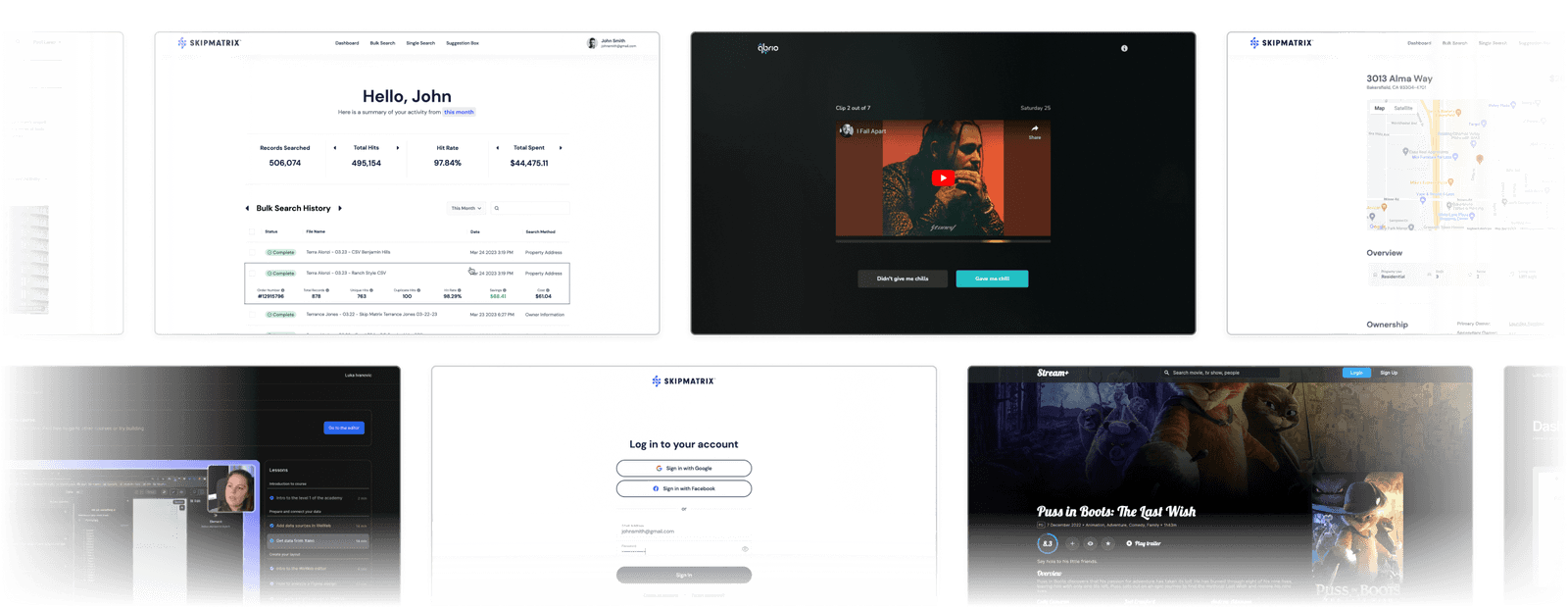Click the eye watched icon beside the 8.3 rating

tap(1090, 543)
